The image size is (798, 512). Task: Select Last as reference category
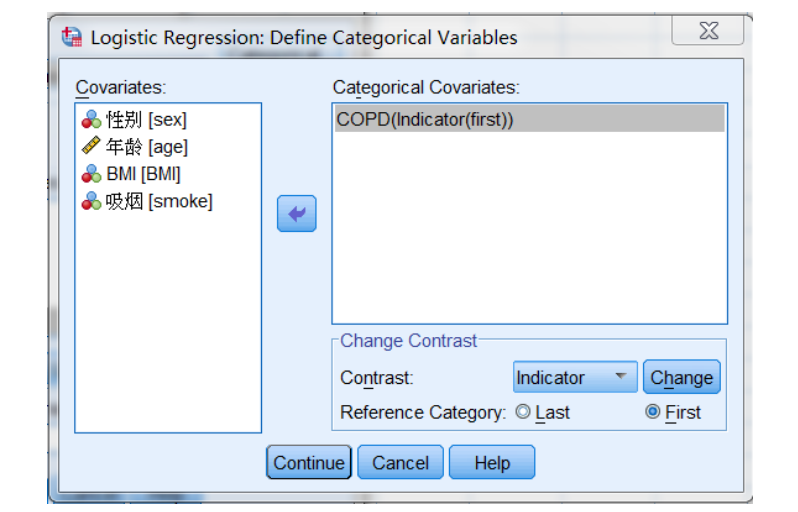pyautogui.click(x=523, y=412)
